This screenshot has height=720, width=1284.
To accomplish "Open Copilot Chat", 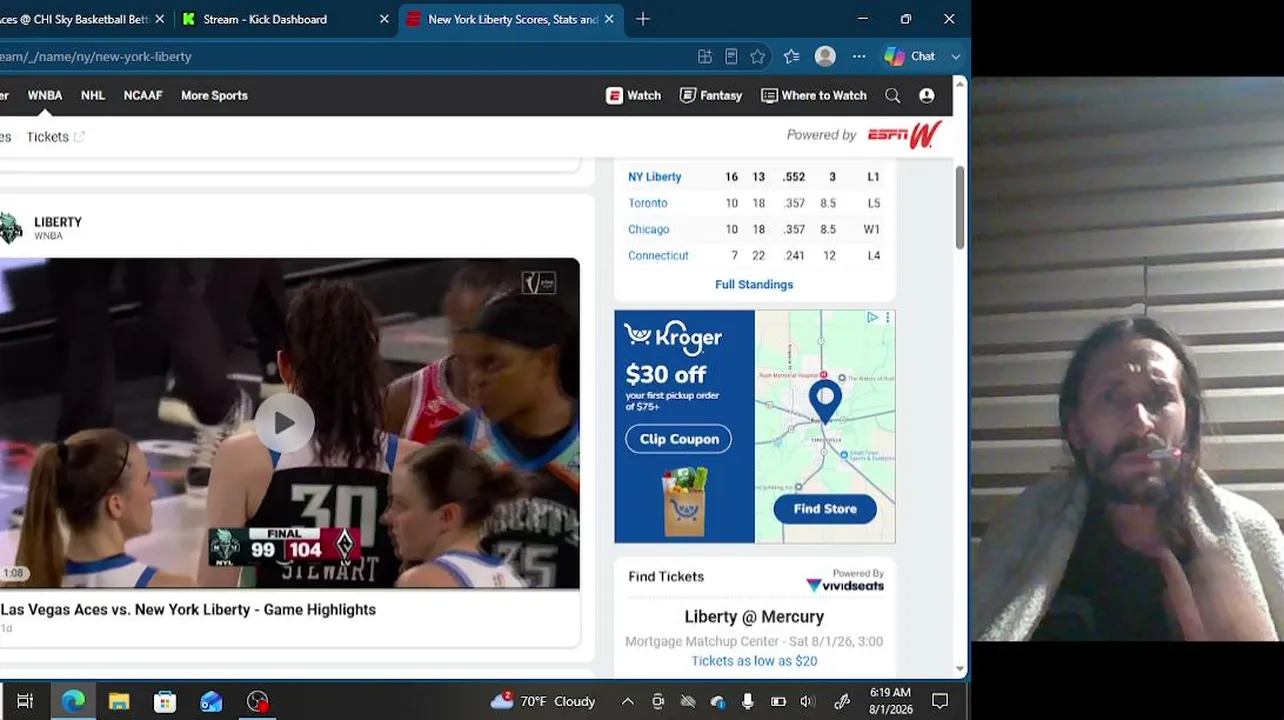I will click(910, 57).
